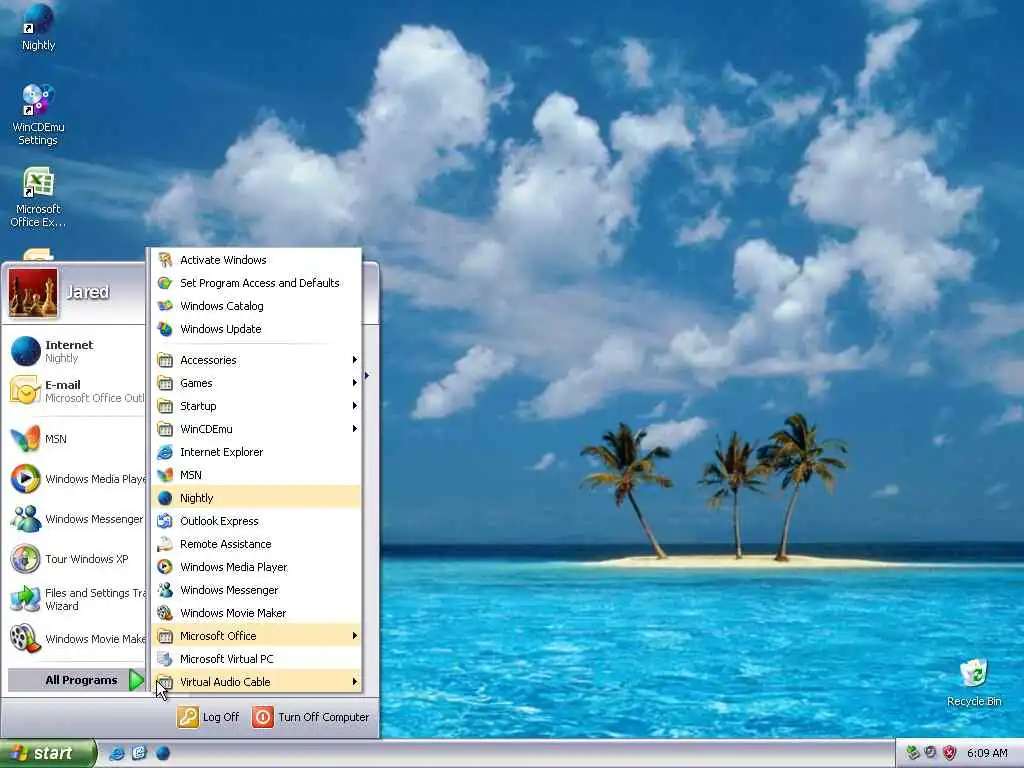
Task: Launch Nightly from the All Programs list
Action: point(256,498)
